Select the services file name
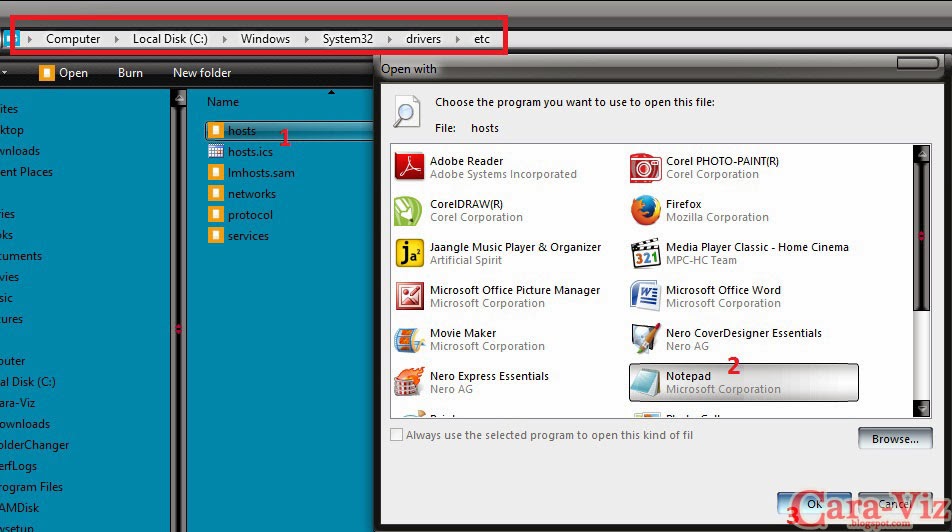Viewport: 952px width, 532px height. (x=248, y=236)
